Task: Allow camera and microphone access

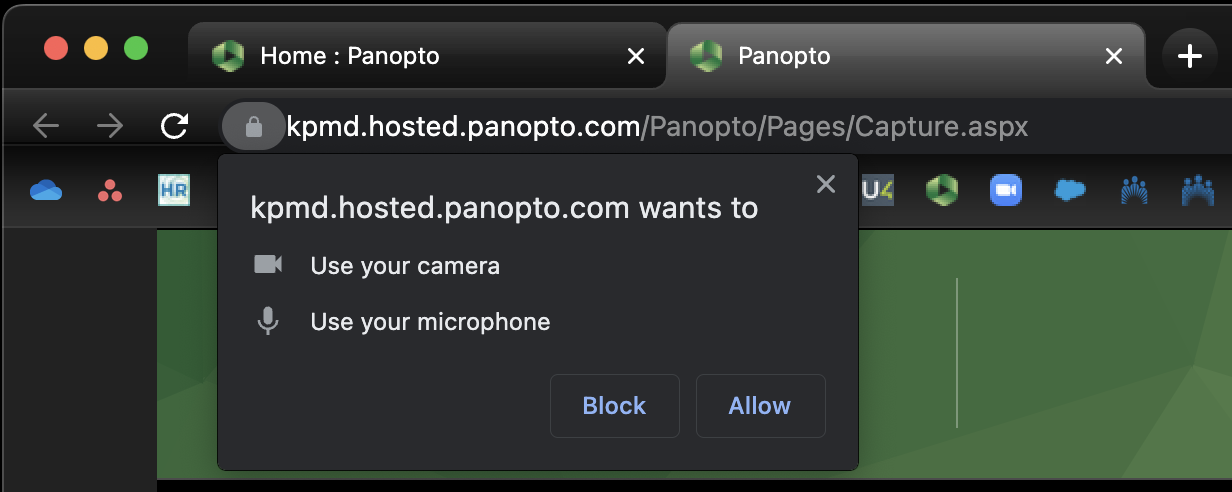Action: pos(760,406)
